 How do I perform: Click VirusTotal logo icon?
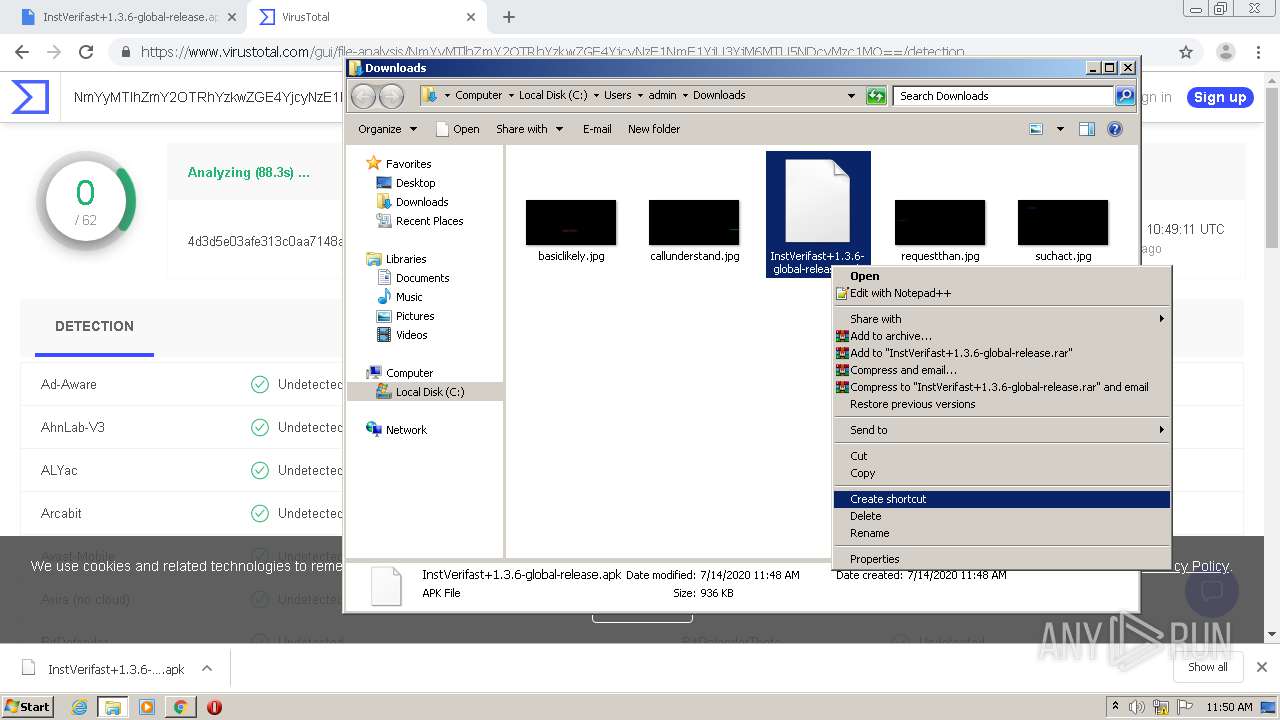(30, 97)
